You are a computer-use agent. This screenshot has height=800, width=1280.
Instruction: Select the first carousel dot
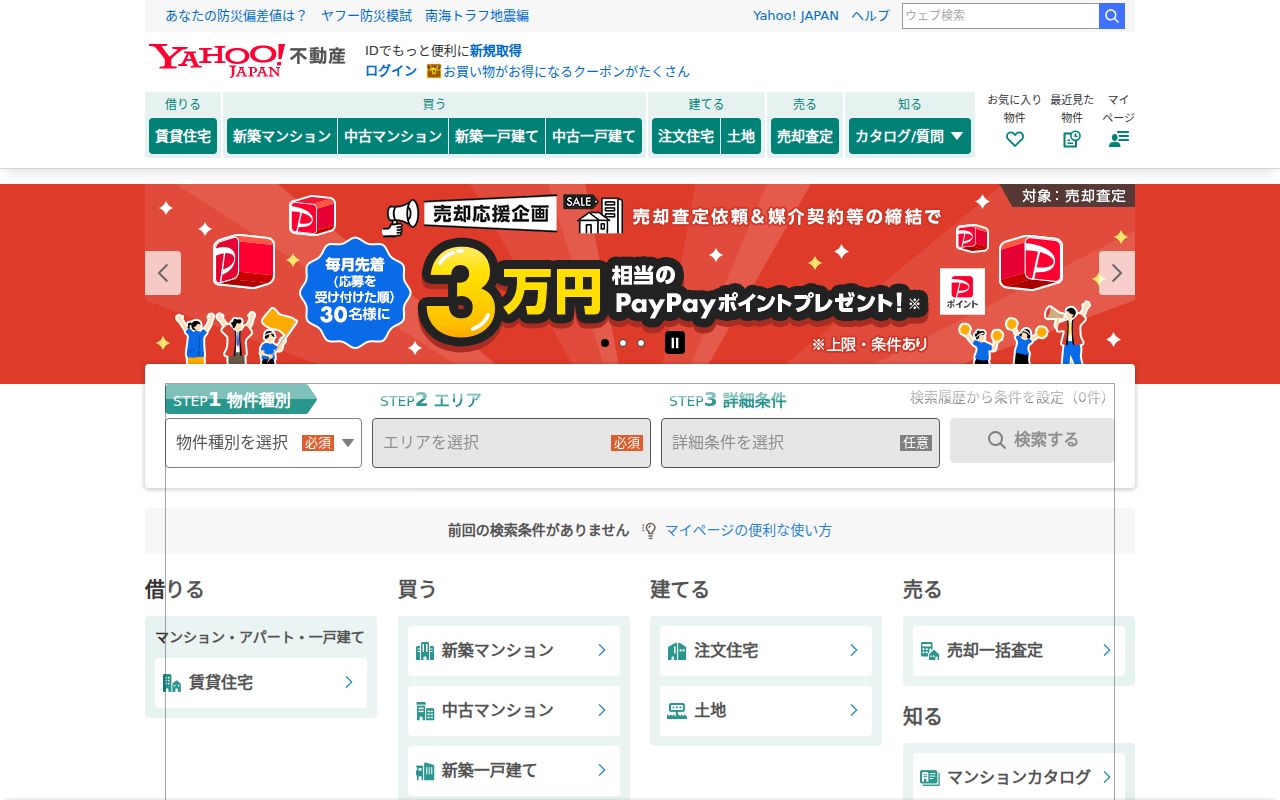[605, 343]
